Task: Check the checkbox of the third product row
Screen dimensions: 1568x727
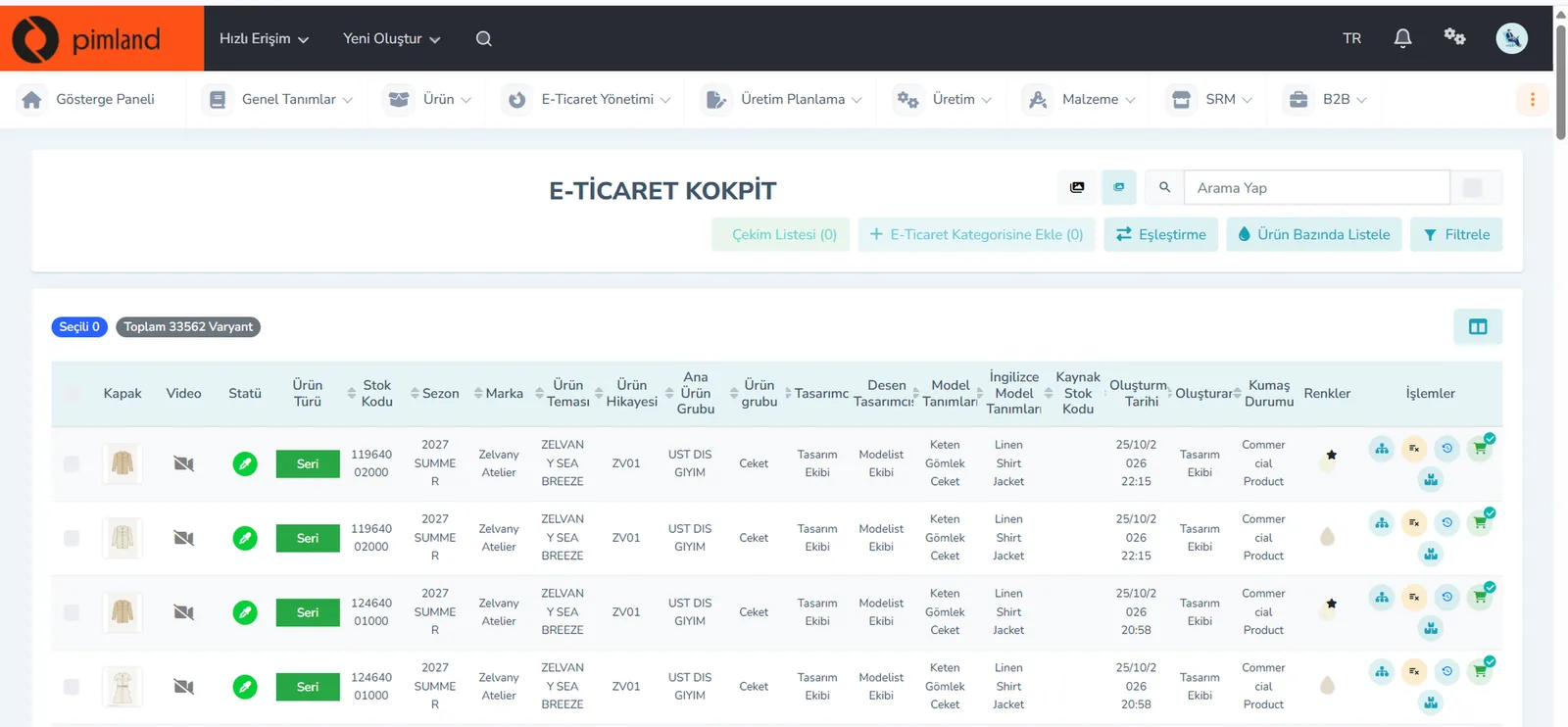Action: pos(72,612)
